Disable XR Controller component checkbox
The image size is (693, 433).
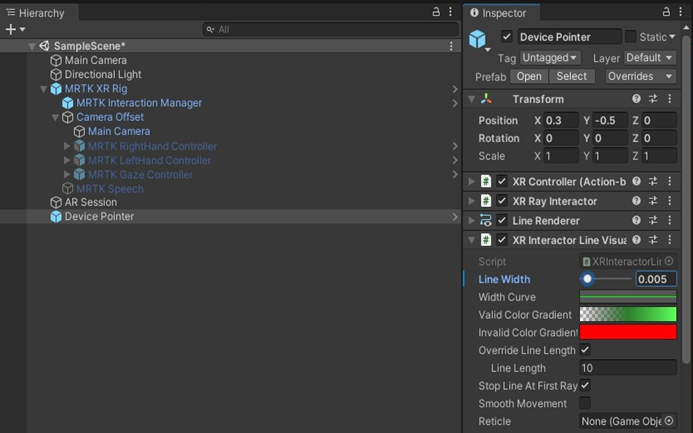click(x=502, y=181)
